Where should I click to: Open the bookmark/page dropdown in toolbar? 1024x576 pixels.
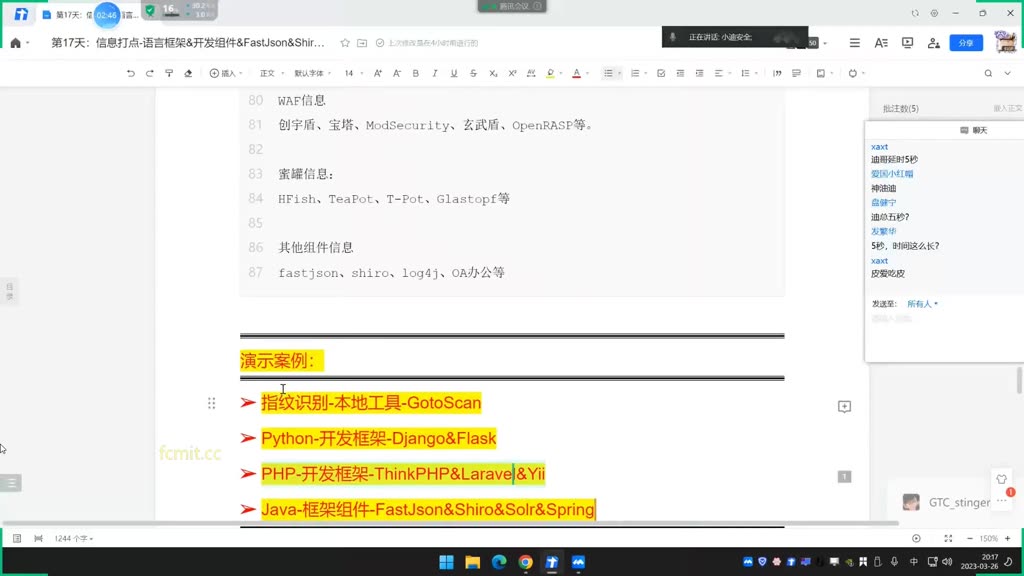click(x=824, y=73)
